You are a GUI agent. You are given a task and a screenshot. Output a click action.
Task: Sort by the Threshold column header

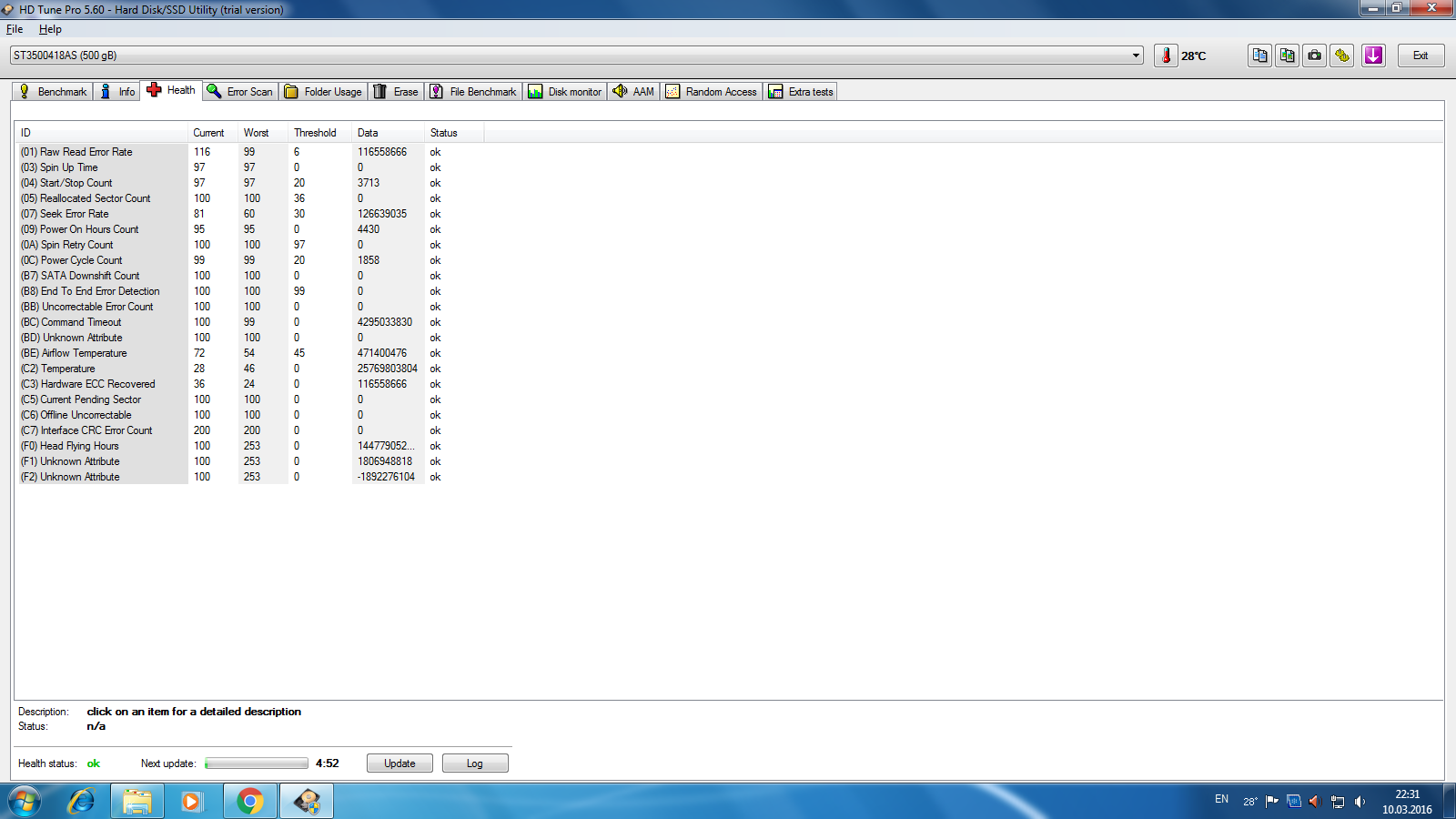pyautogui.click(x=319, y=133)
